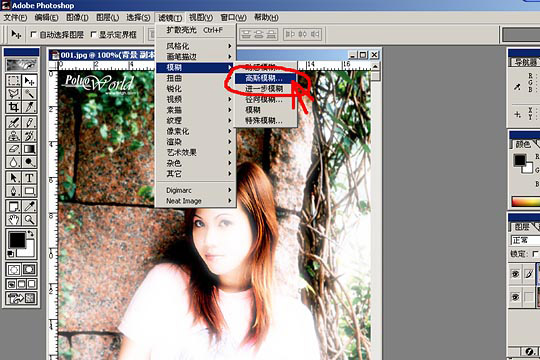Select the Eraser tool
The width and height of the screenshot is (540, 360).
(14, 149)
